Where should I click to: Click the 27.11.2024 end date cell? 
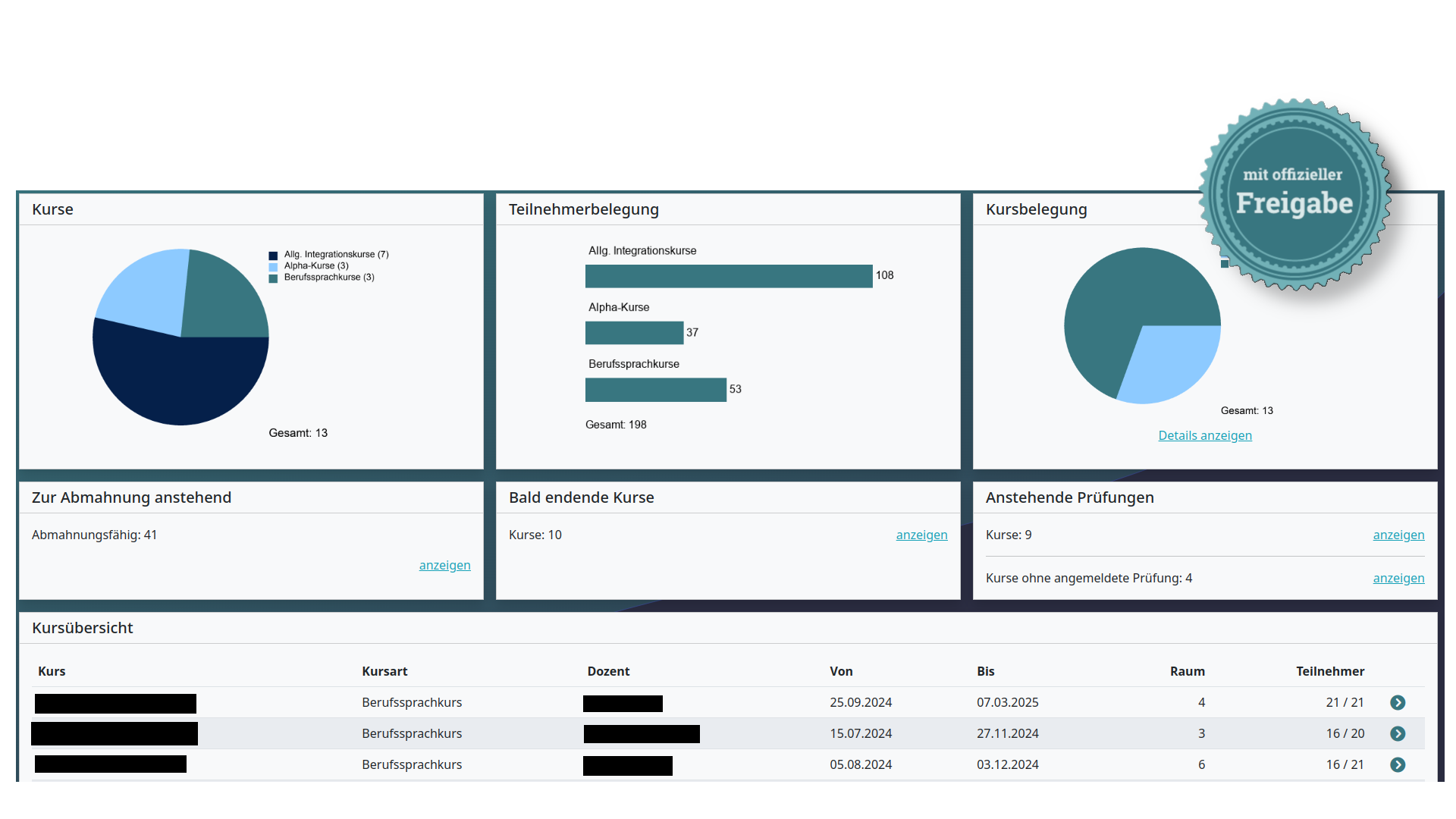(1007, 733)
